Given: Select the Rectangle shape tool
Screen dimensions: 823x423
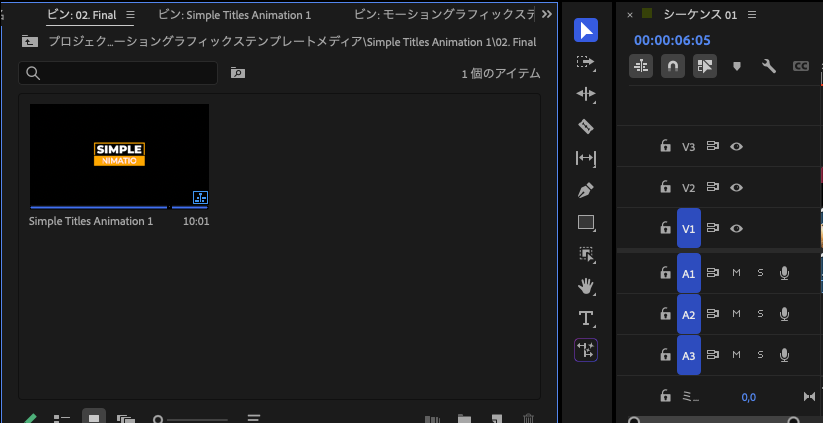Looking at the screenshot, I should click(586, 223).
